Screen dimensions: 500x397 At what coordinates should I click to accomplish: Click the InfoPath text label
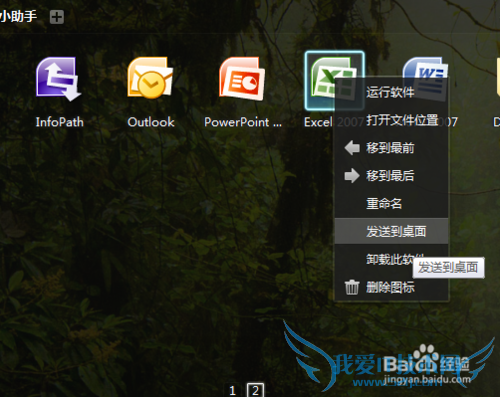coord(59,122)
